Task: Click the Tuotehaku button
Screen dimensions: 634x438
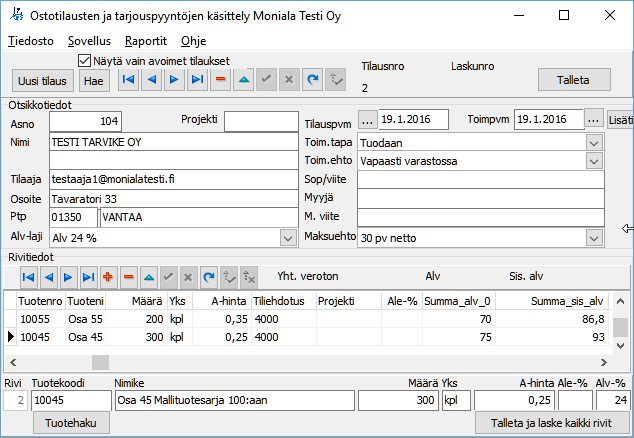Action: click(x=71, y=424)
